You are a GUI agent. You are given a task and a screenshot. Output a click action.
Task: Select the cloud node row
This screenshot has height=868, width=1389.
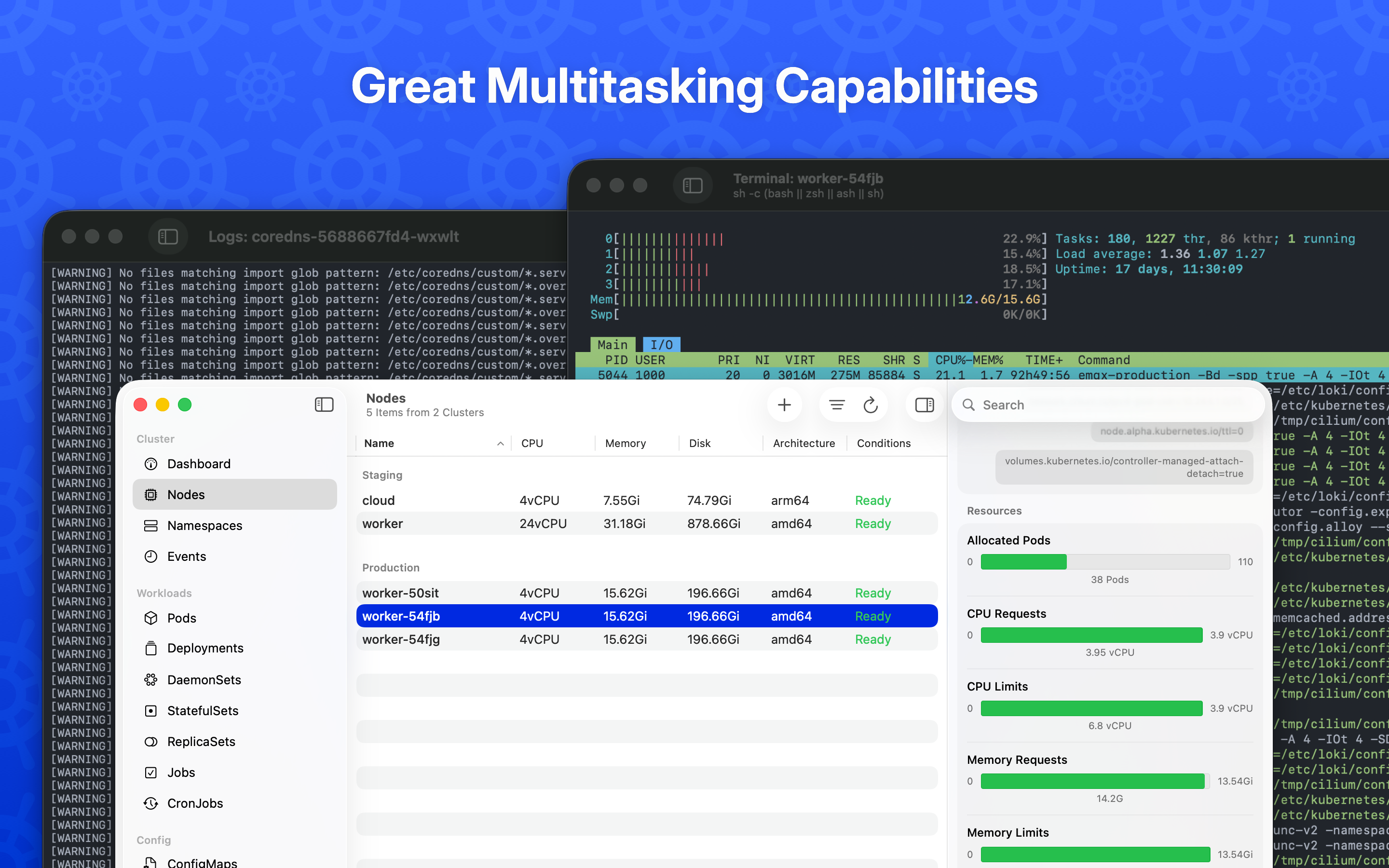pos(647,501)
